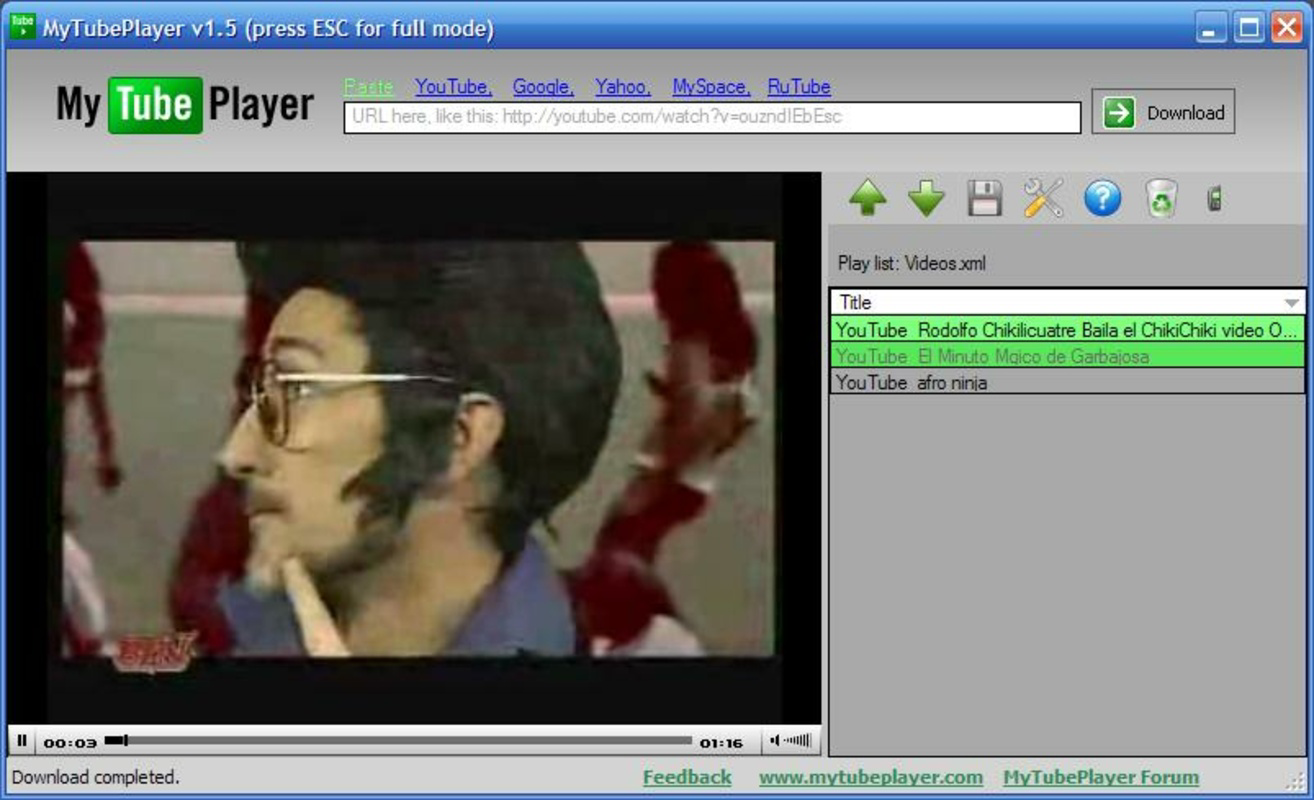Open help with blue question mark icon
Viewport: 1314px width, 800px height.
point(1102,198)
